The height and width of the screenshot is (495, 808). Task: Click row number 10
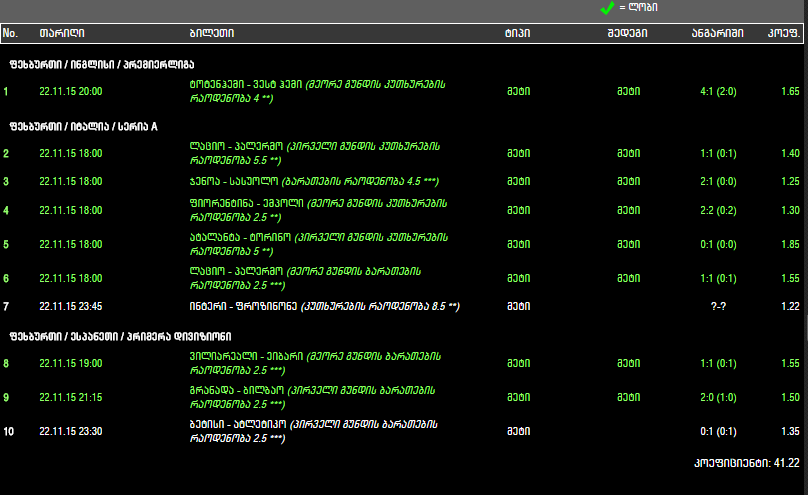pyautogui.click(x=8, y=432)
